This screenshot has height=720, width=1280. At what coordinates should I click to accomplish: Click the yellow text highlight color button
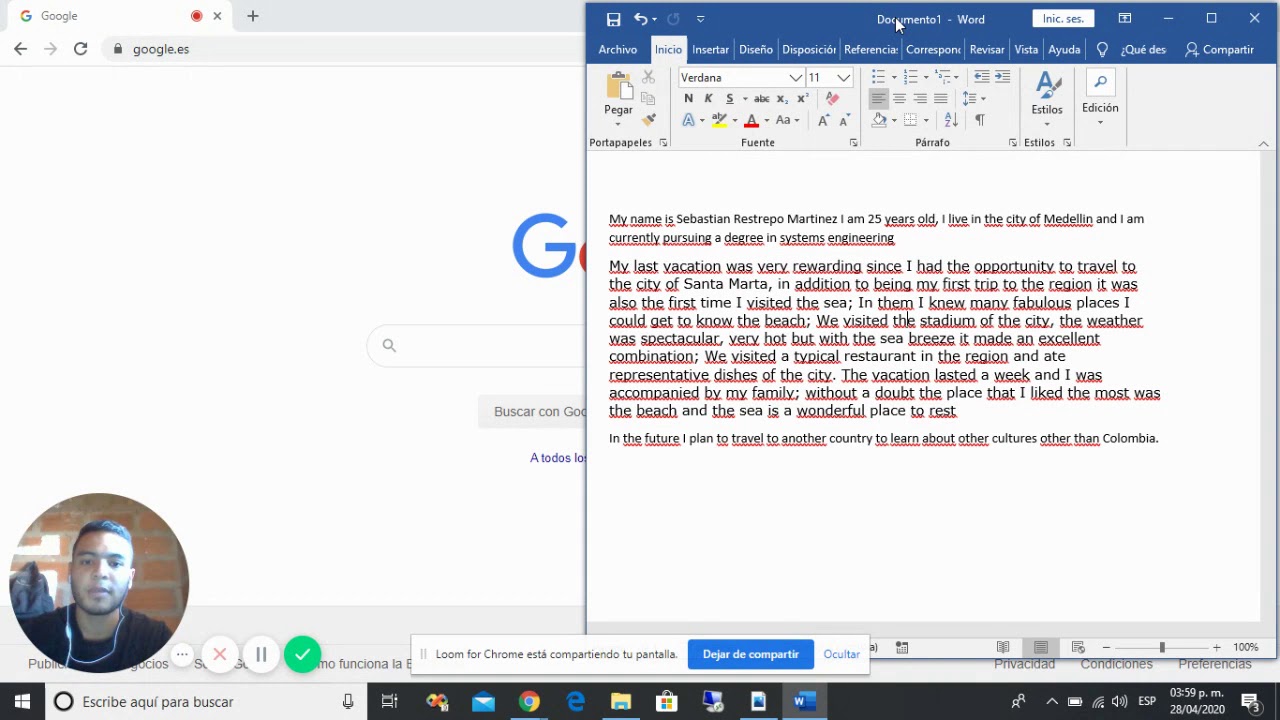point(719,120)
